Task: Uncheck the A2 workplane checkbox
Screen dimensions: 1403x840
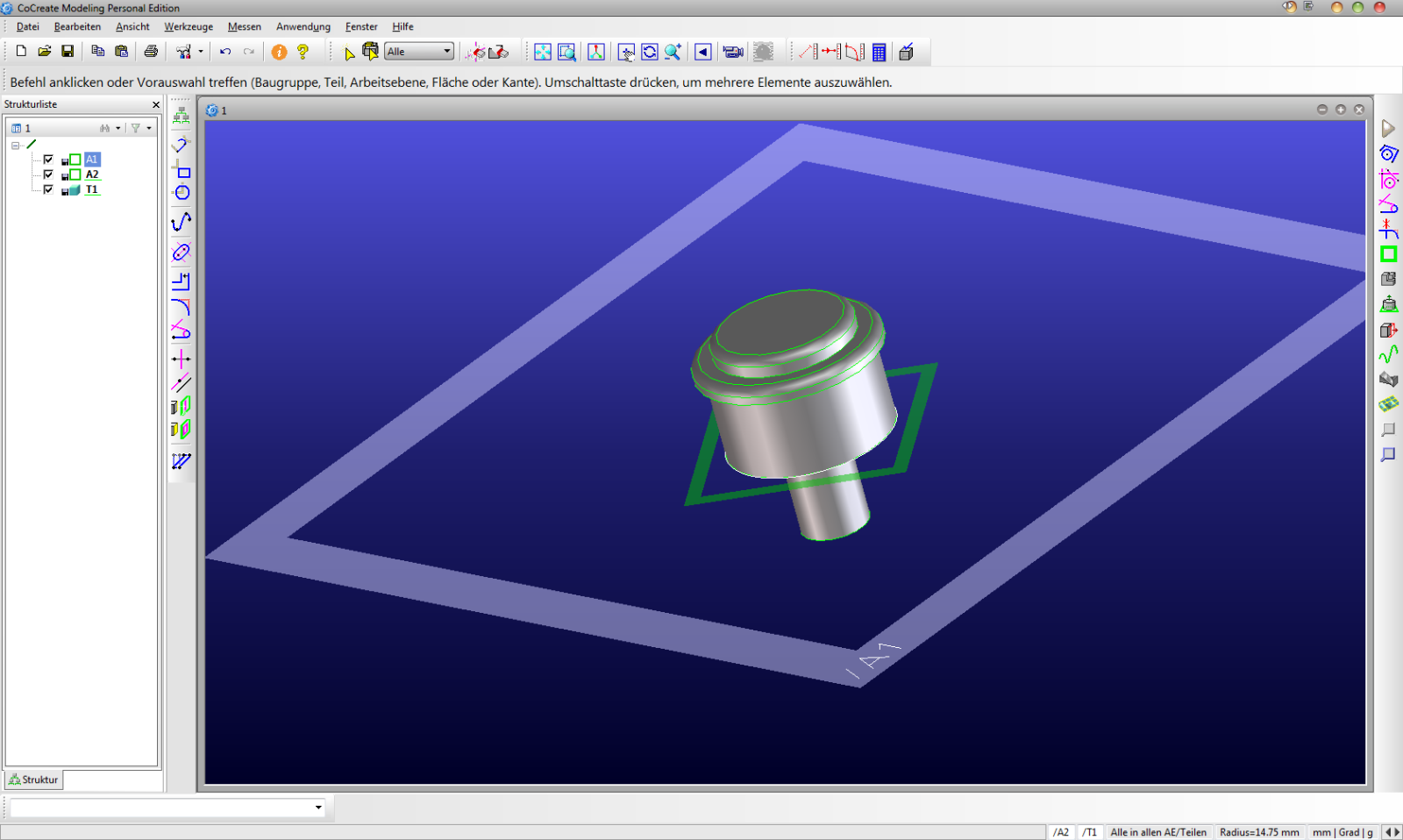Action: [48, 174]
